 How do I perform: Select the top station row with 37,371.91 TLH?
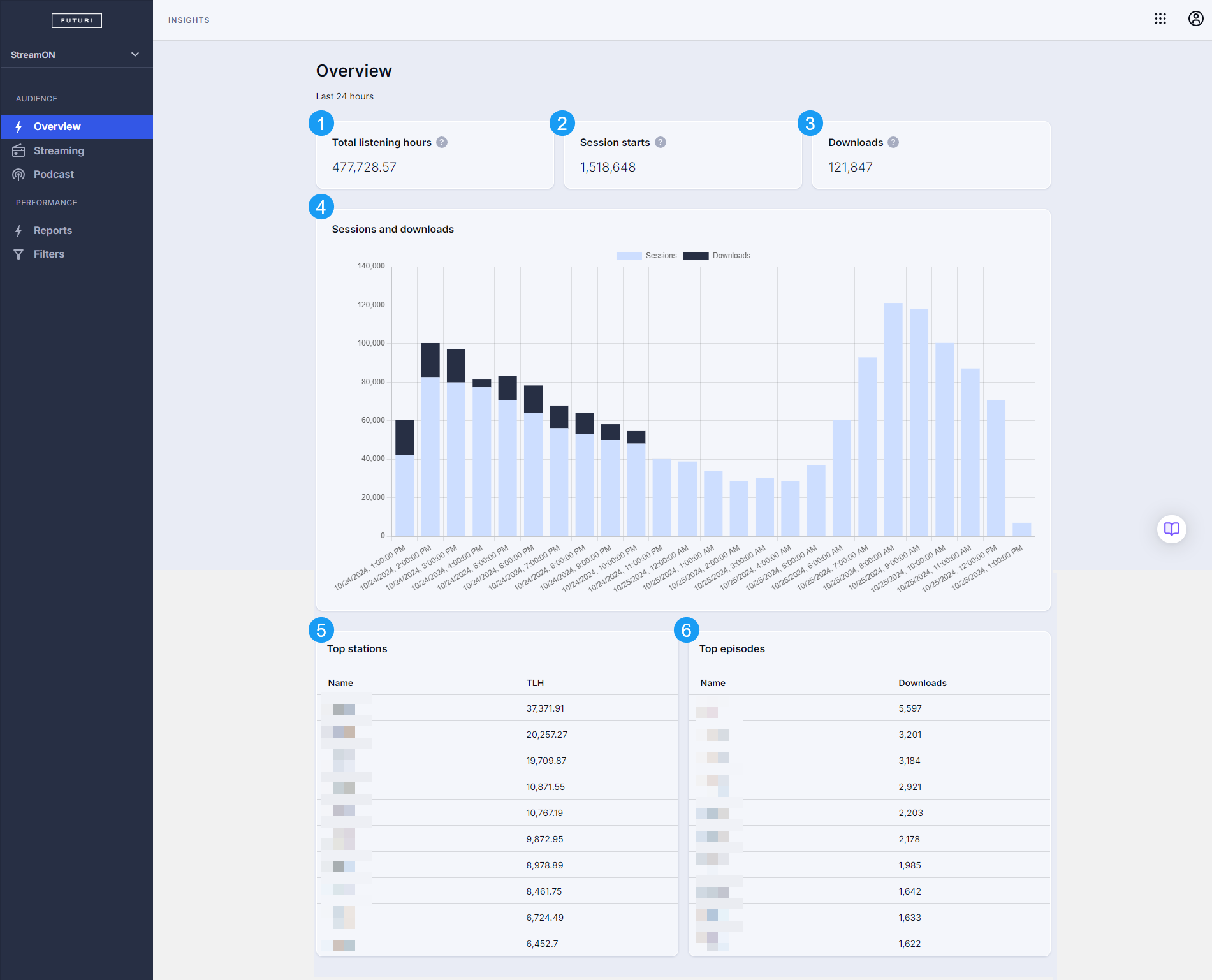[x=497, y=708]
